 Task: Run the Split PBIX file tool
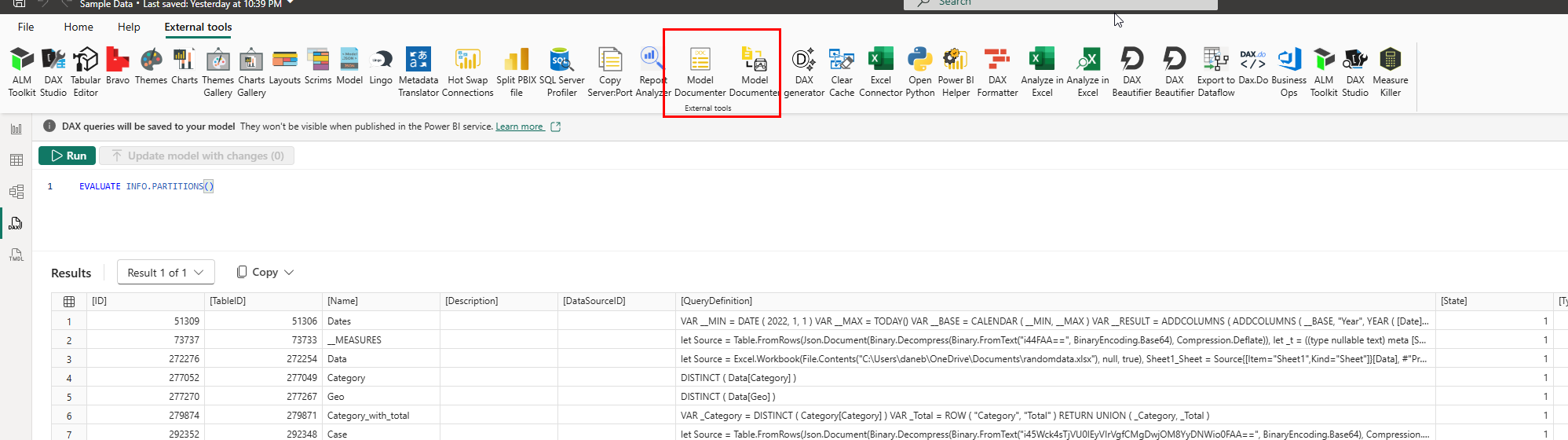[517, 71]
